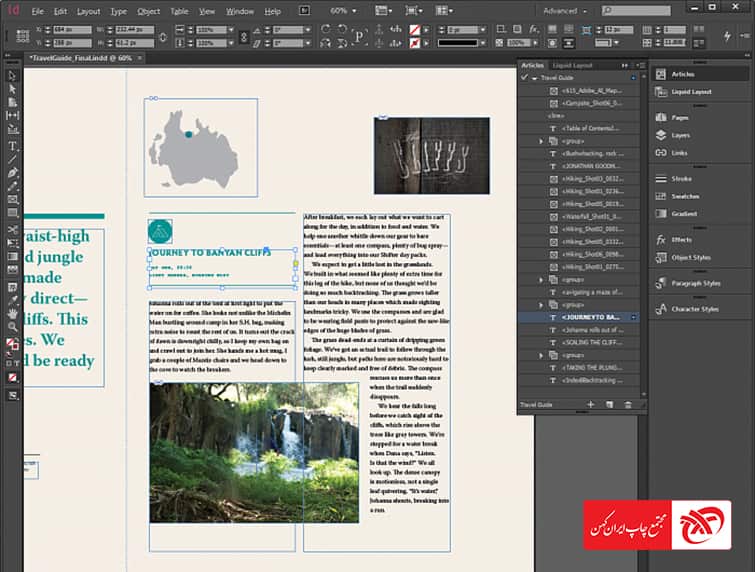Select the Free Transform tool
Image resolution: width=755 pixels, height=572 pixels.
(x=12, y=243)
